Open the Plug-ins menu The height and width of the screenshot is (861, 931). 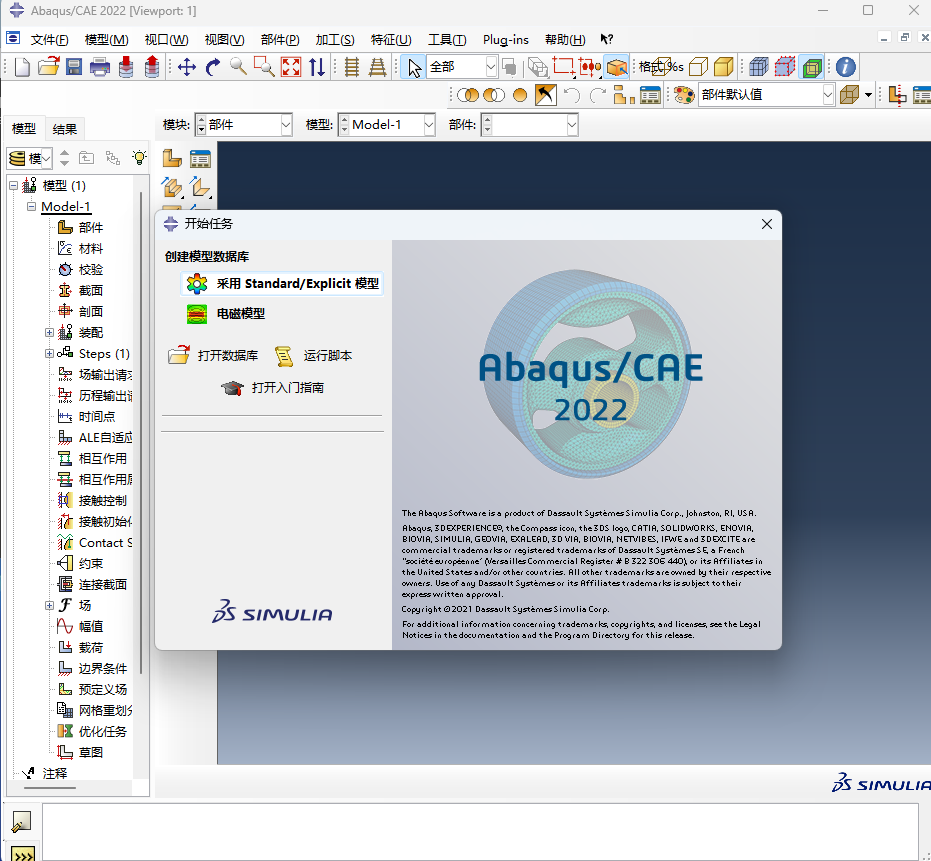[506, 40]
